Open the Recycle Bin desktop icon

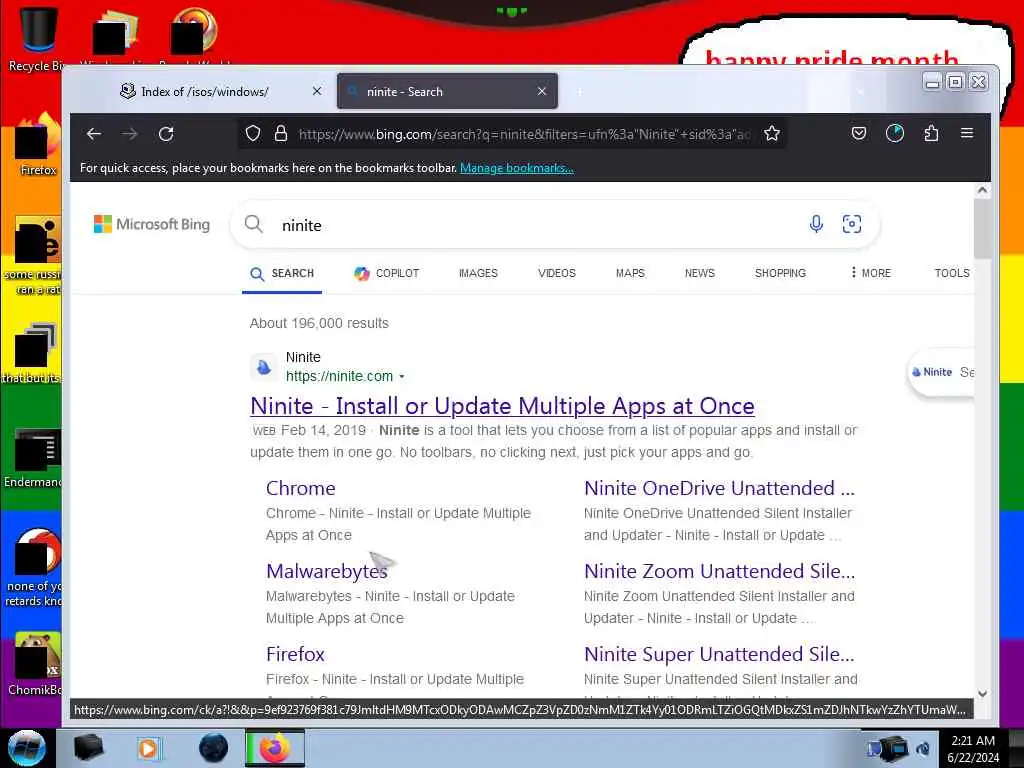[x=37, y=38]
